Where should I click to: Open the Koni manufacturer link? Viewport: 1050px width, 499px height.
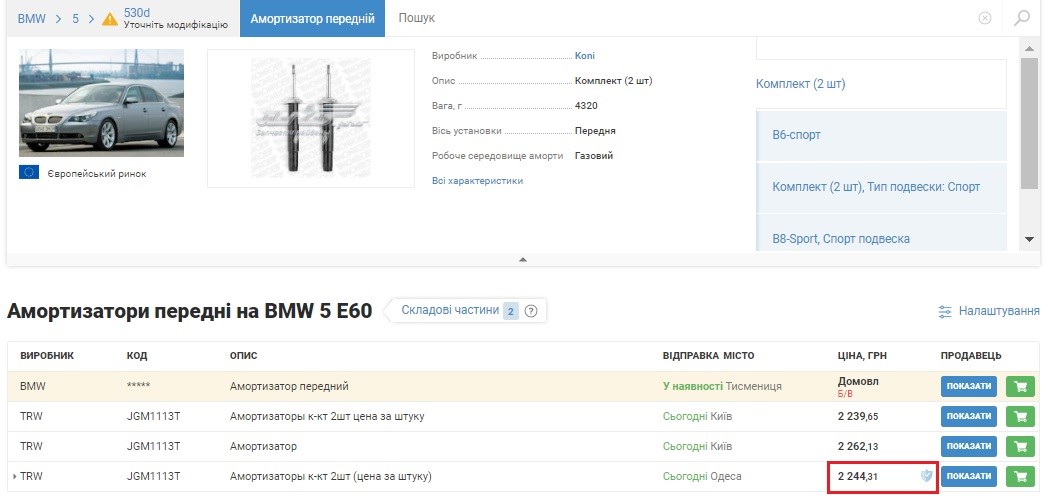coord(585,56)
